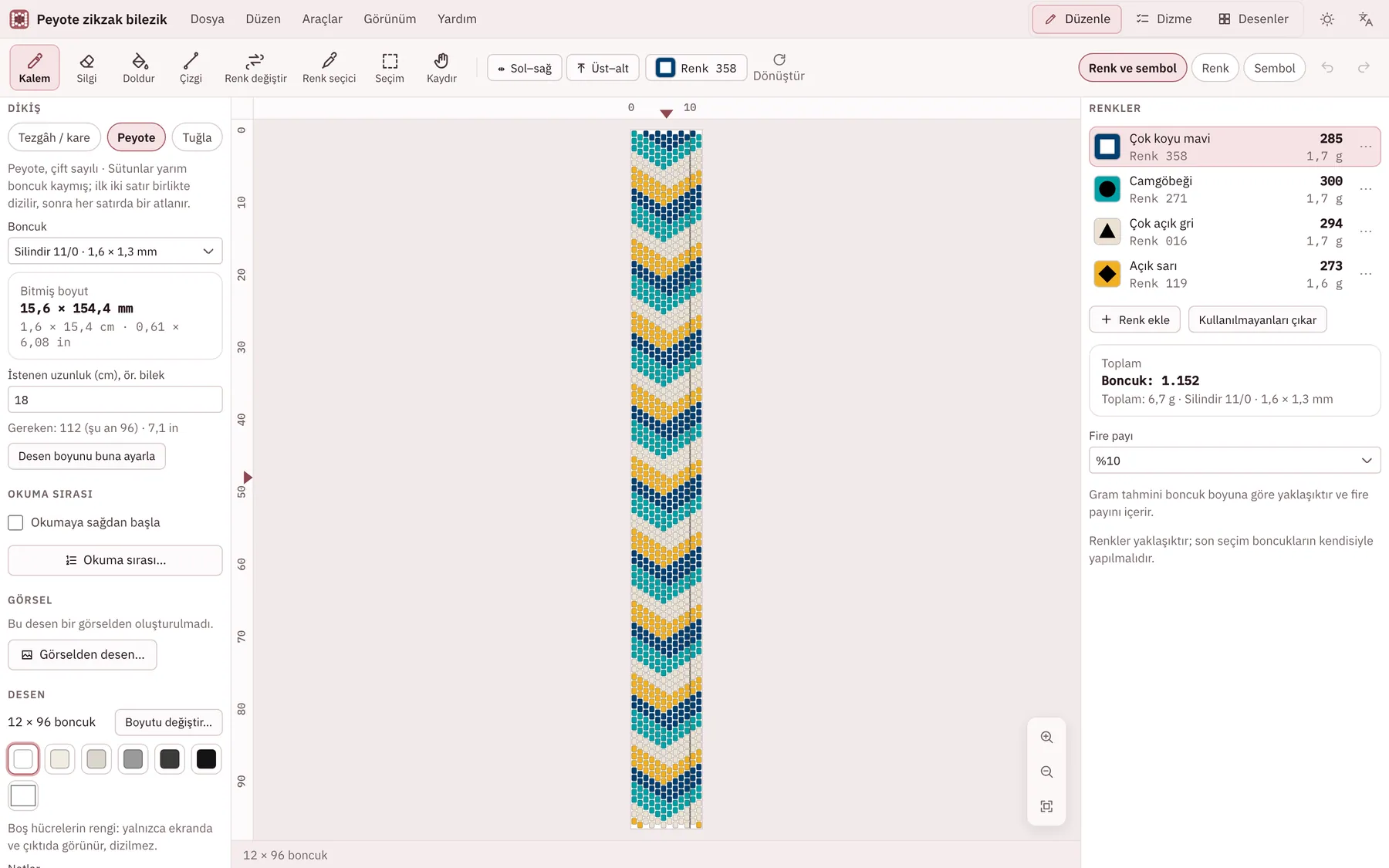Open options menu for Camgöbeği
Screen dimensions: 1389x868
point(1366,189)
